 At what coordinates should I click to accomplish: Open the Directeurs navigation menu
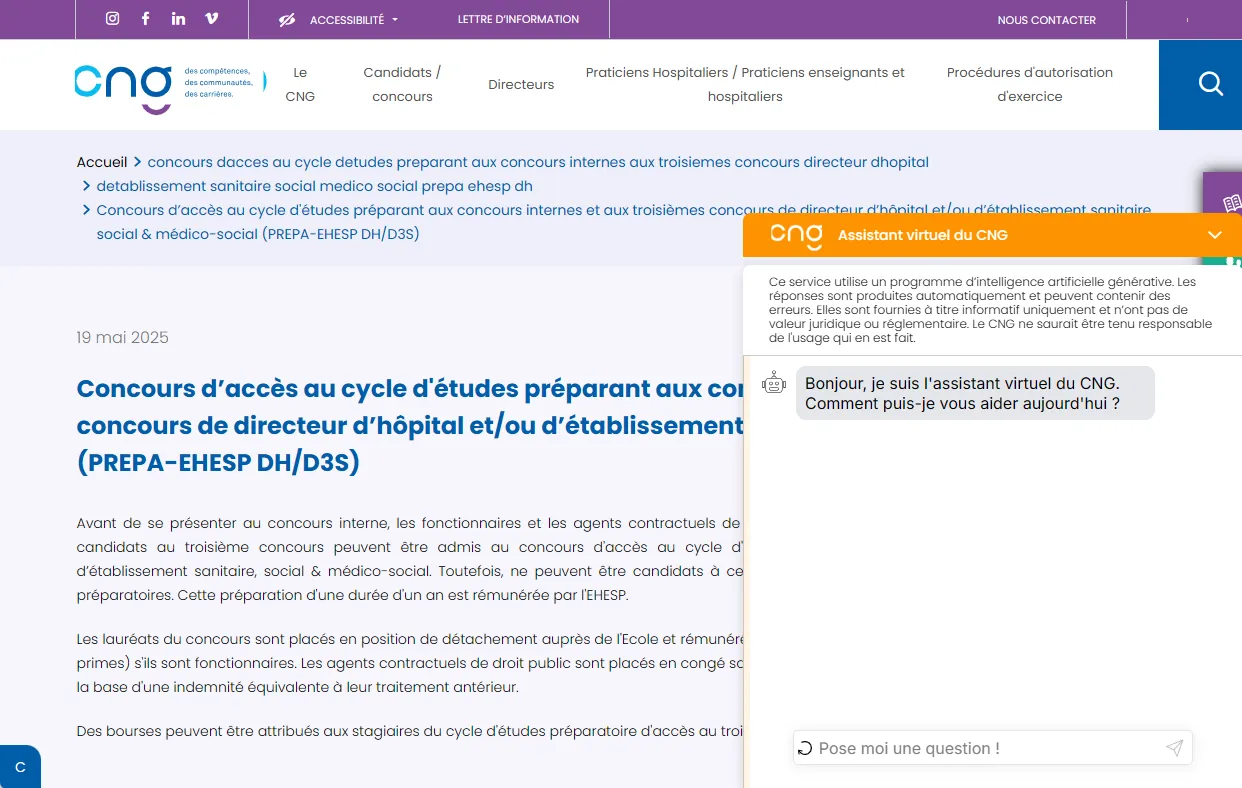[x=521, y=85]
